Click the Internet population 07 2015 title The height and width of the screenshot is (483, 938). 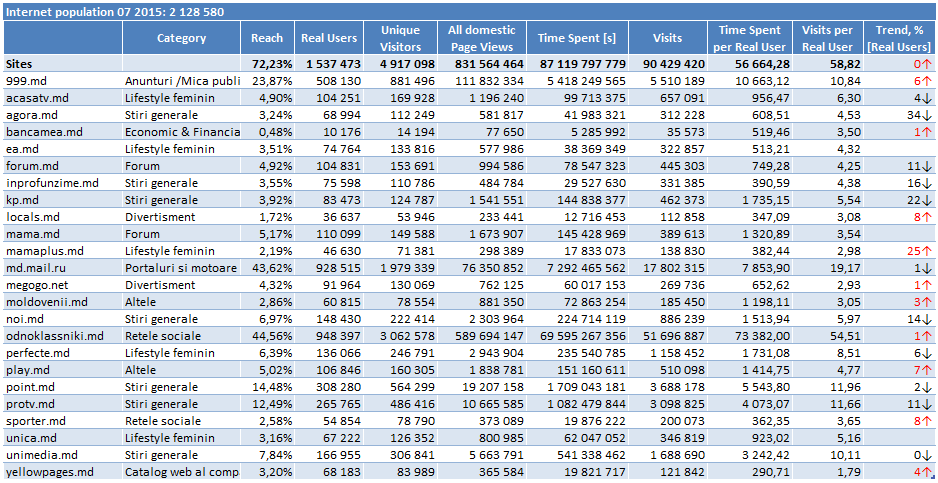click(115, 12)
